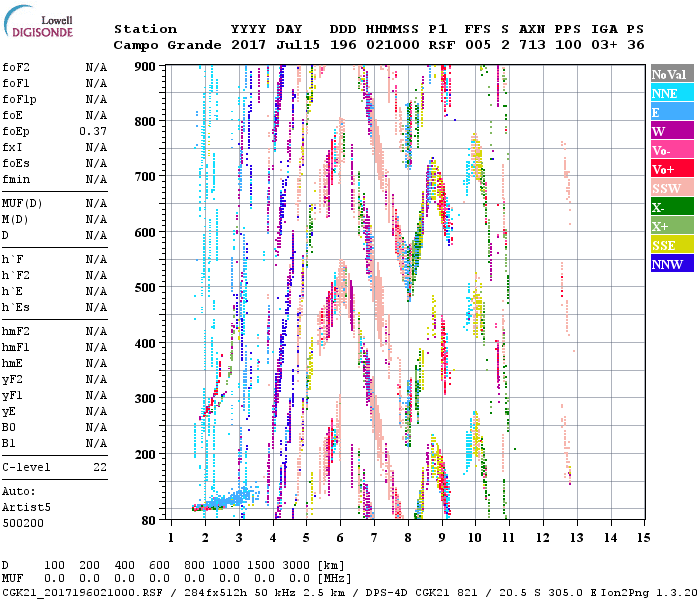Click the 8 MHz frequency axis tick

tap(408, 537)
